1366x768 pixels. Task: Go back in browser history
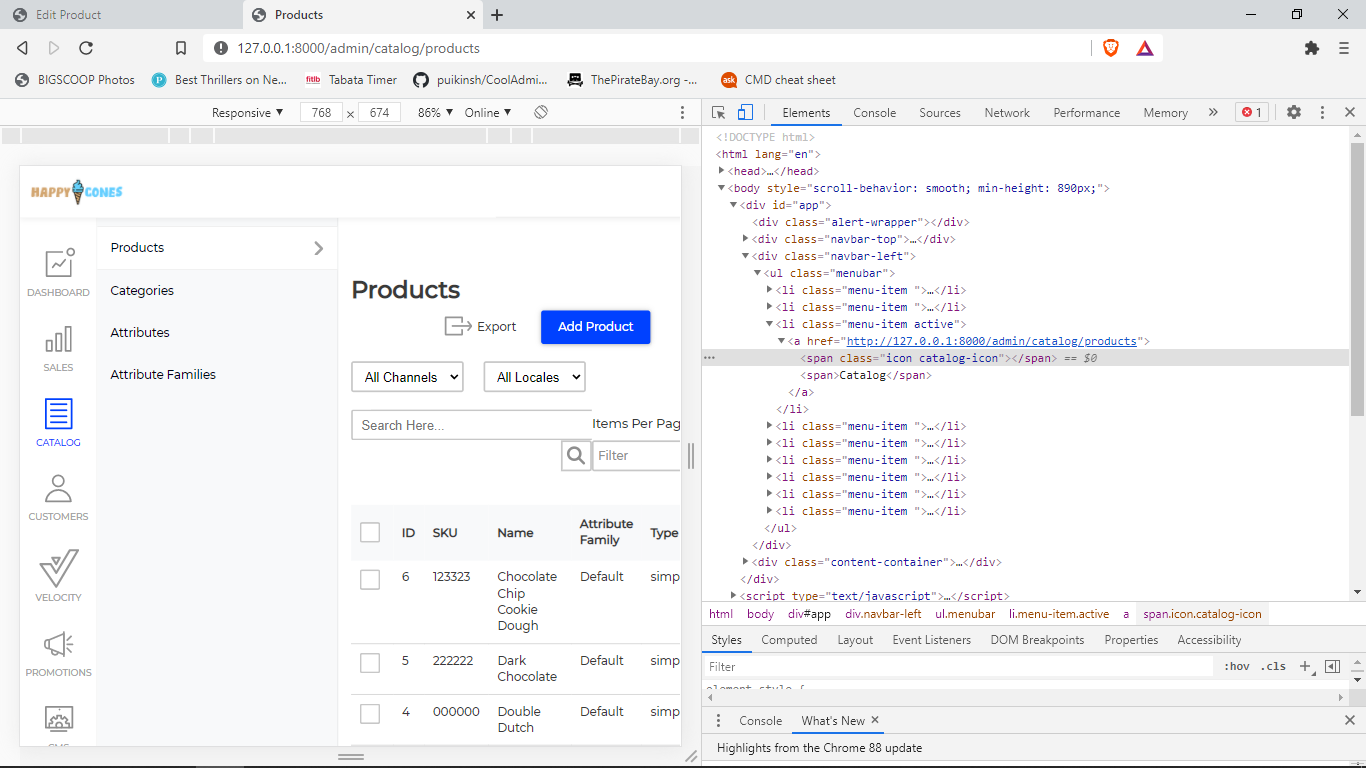(x=23, y=48)
